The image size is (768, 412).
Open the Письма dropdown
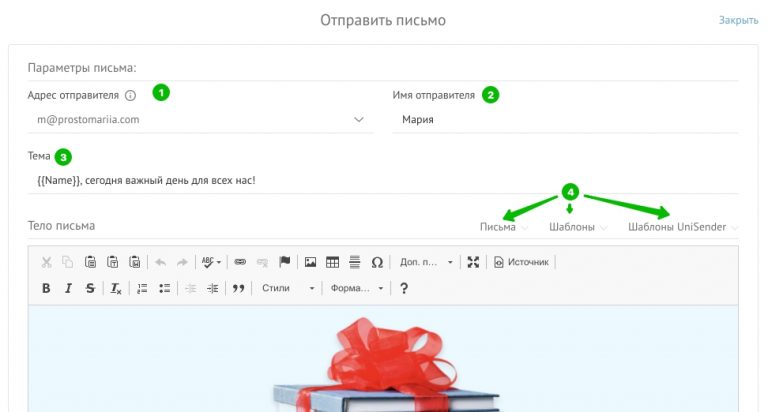tap(504, 227)
